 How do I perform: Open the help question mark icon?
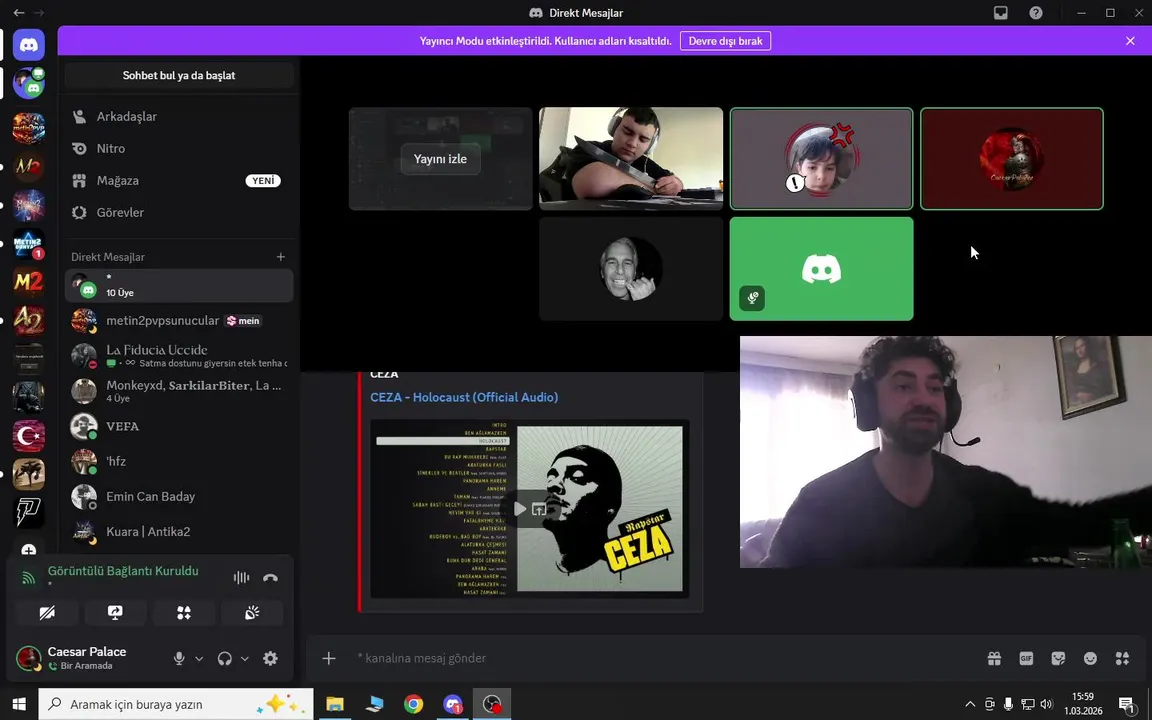pos(1036,12)
